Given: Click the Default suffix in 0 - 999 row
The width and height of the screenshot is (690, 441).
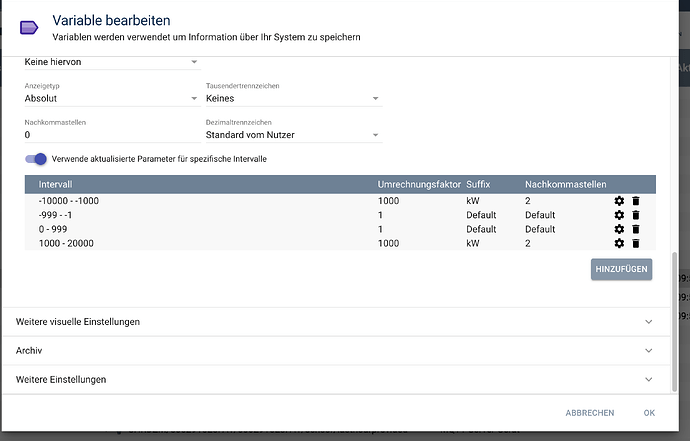Looking at the screenshot, I should coord(481,229).
